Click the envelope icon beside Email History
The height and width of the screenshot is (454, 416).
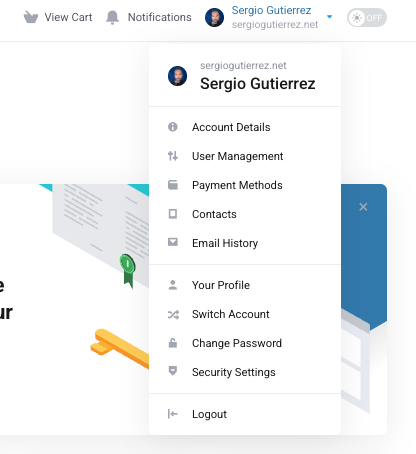173,242
